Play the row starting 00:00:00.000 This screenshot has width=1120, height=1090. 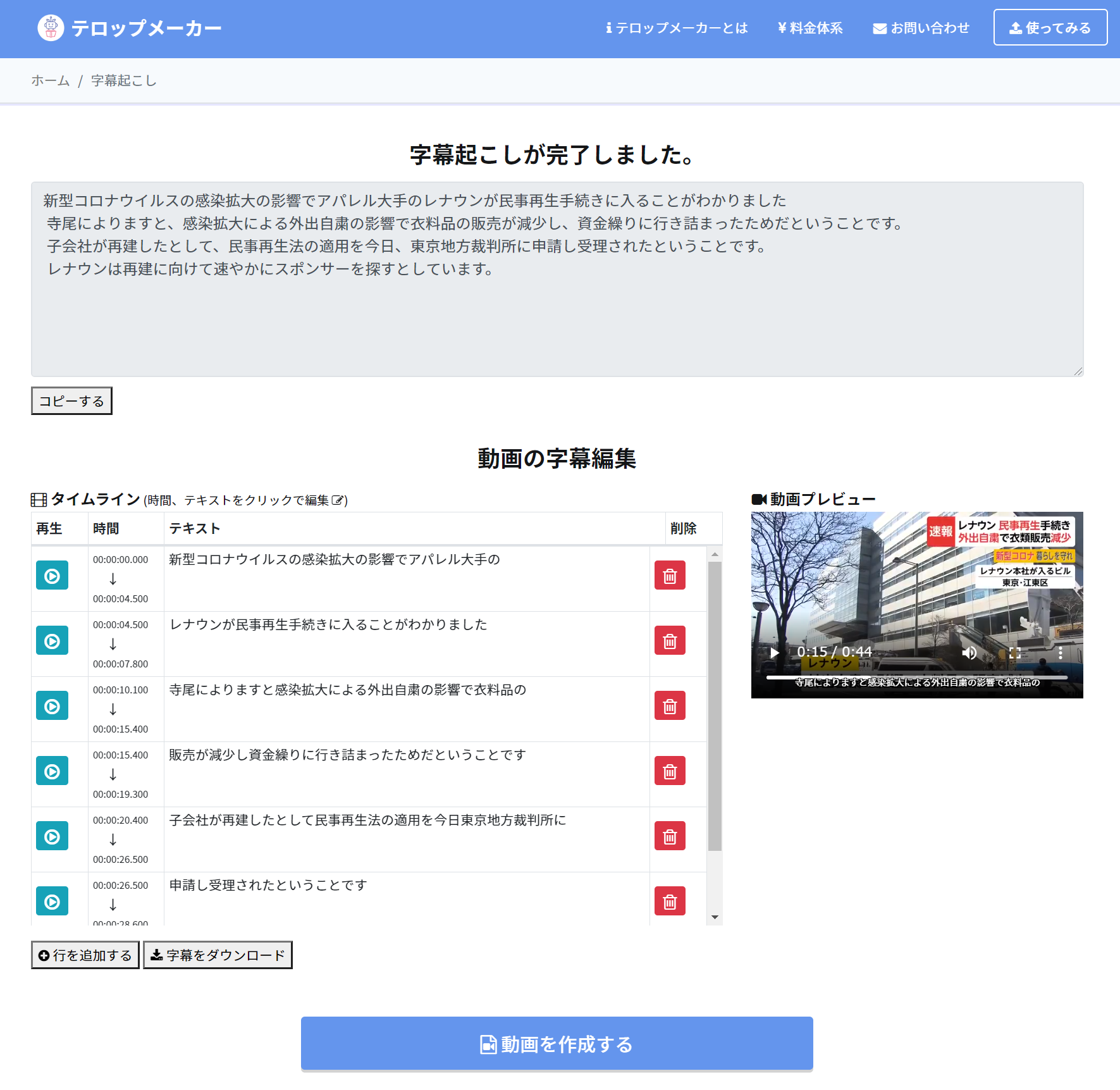[52, 576]
